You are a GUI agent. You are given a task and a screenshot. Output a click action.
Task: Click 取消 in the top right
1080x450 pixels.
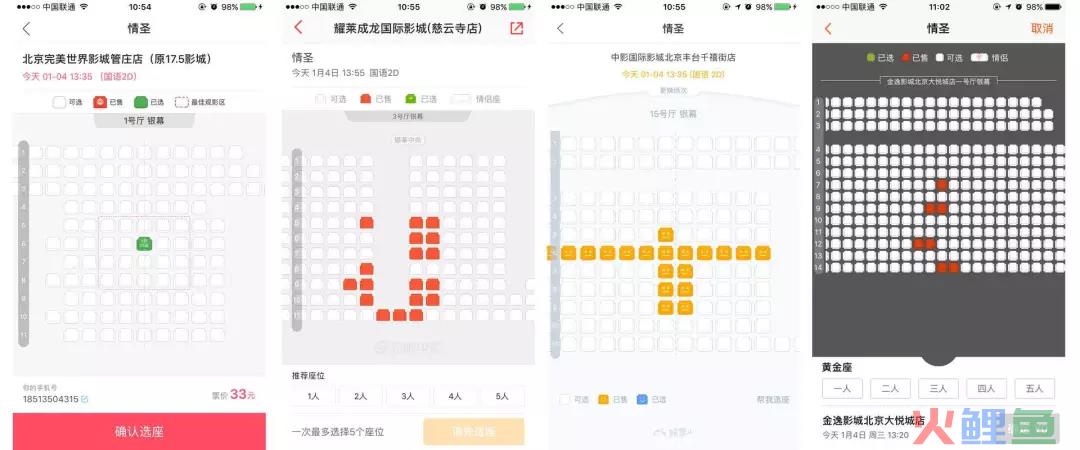coord(1041,28)
